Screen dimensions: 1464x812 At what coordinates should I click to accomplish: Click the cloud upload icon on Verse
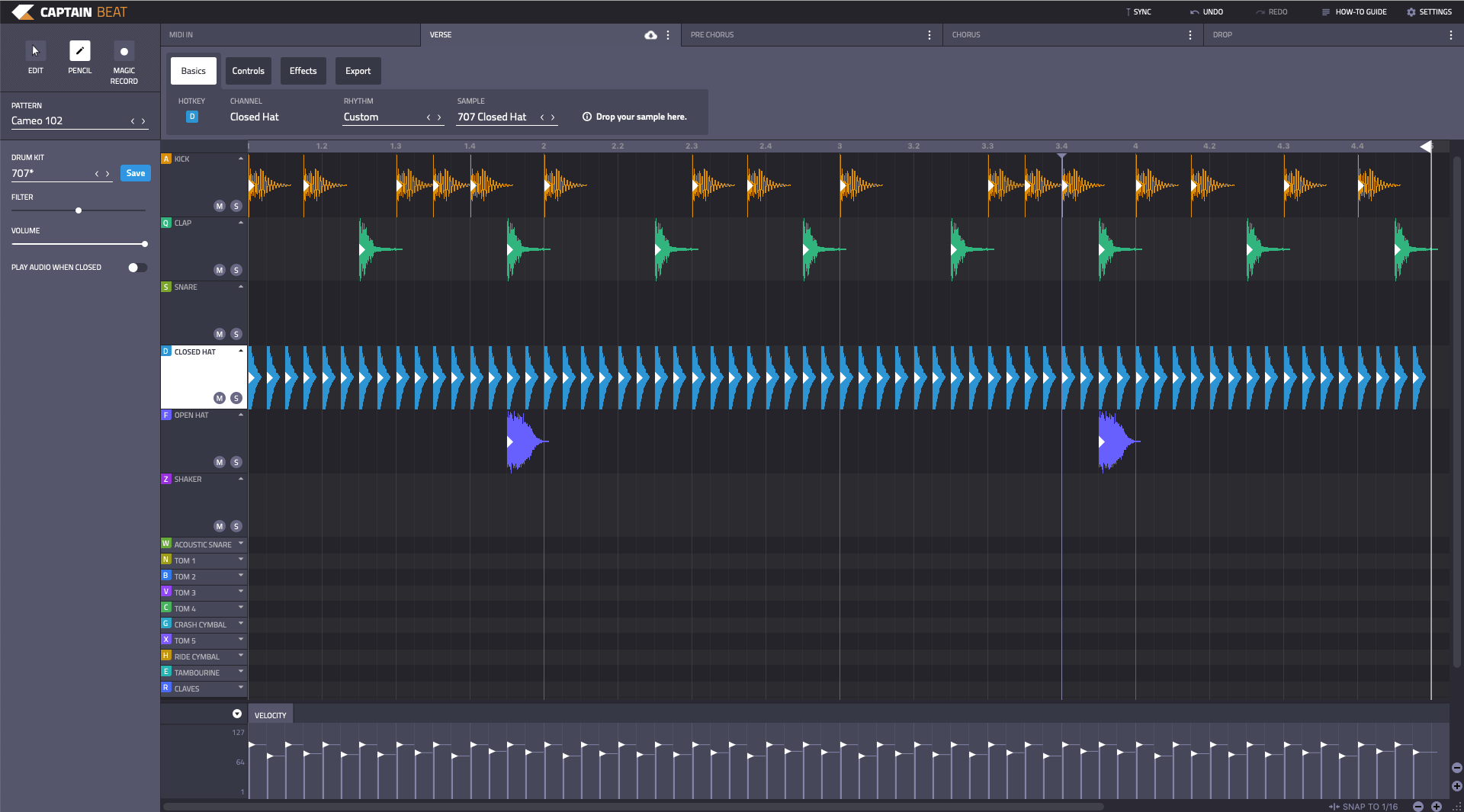point(650,35)
